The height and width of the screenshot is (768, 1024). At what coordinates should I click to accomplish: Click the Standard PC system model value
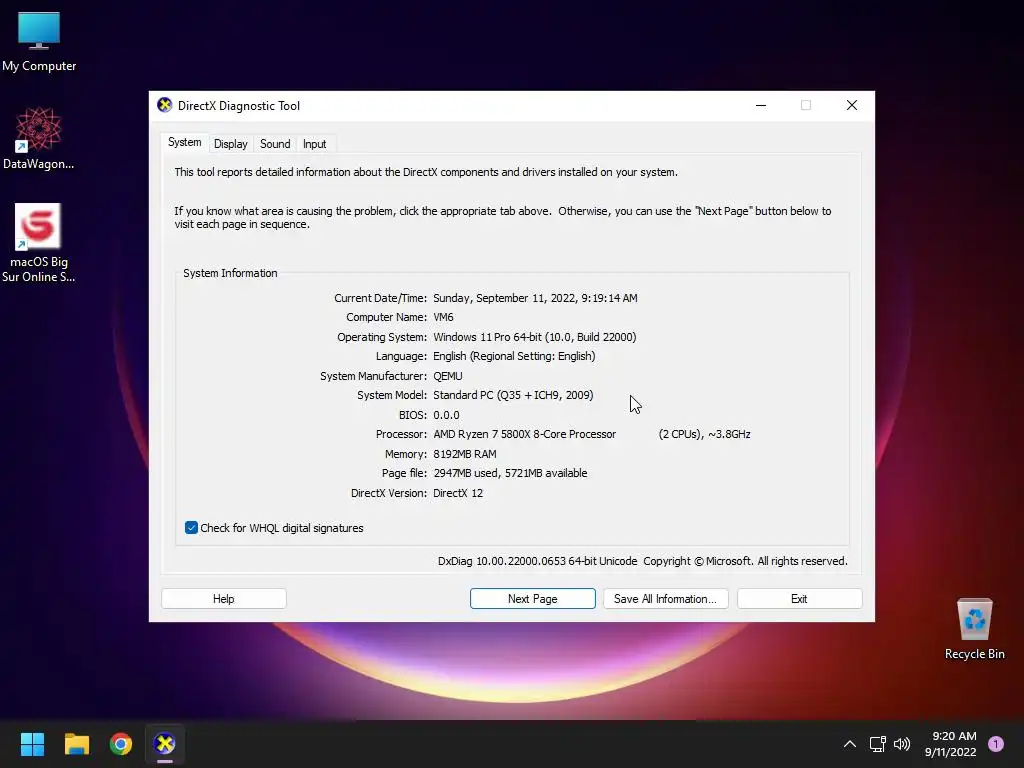coord(513,395)
